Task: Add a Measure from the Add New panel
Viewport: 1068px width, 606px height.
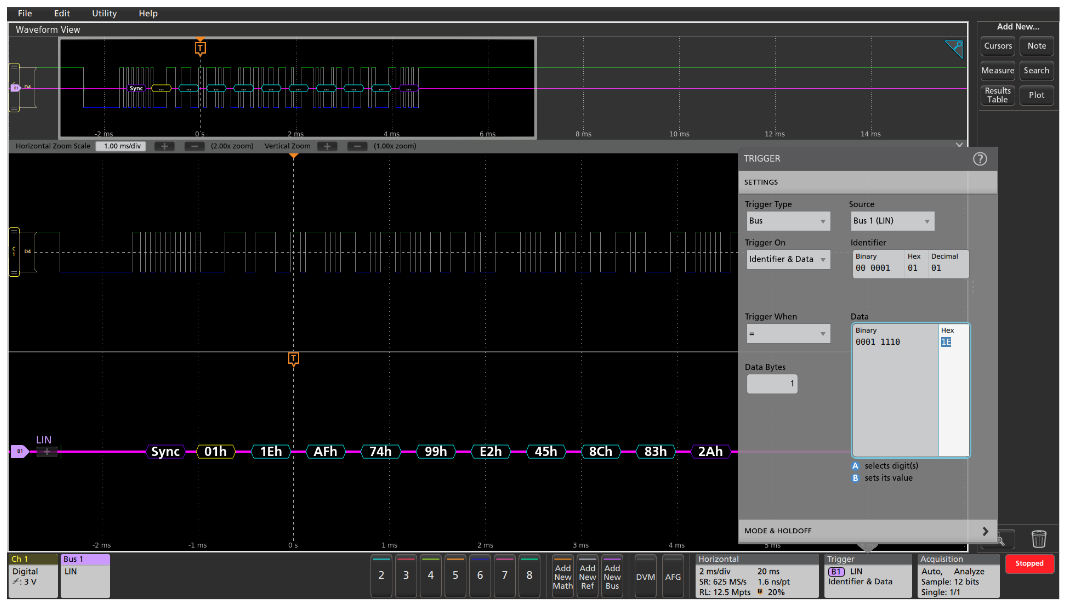Action: 997,70
